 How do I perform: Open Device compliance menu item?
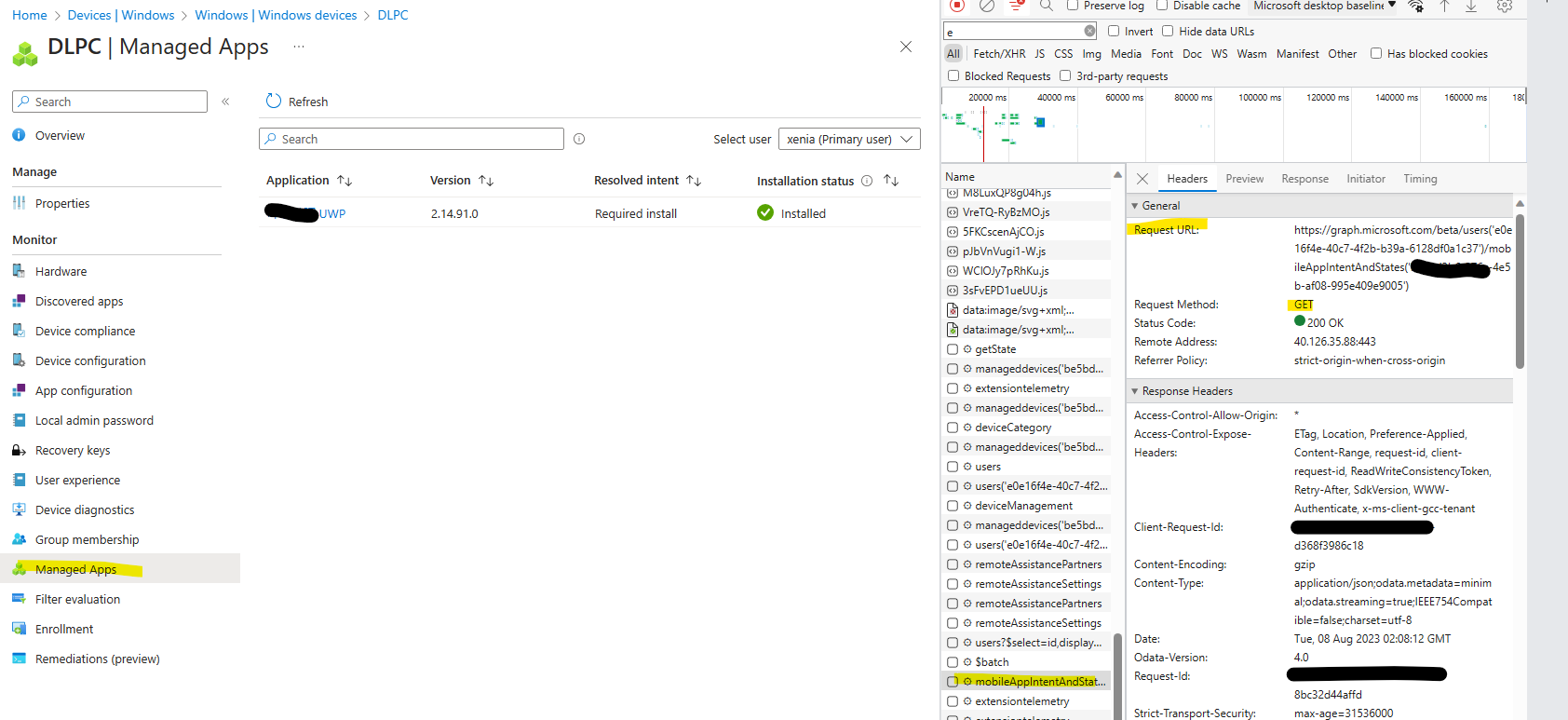click(85, 331)
